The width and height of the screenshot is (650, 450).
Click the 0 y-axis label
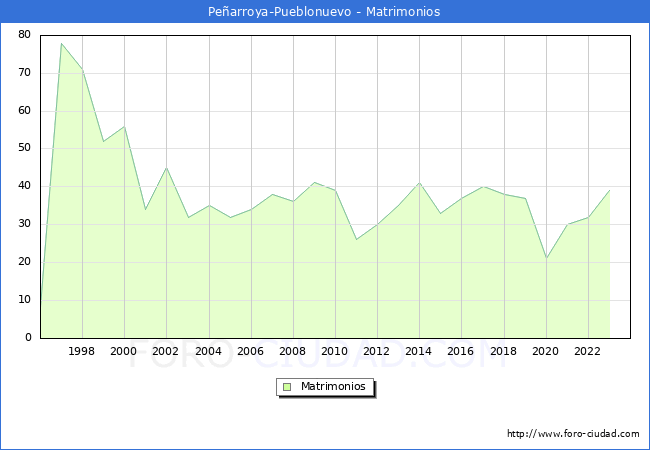pos(28,338)
